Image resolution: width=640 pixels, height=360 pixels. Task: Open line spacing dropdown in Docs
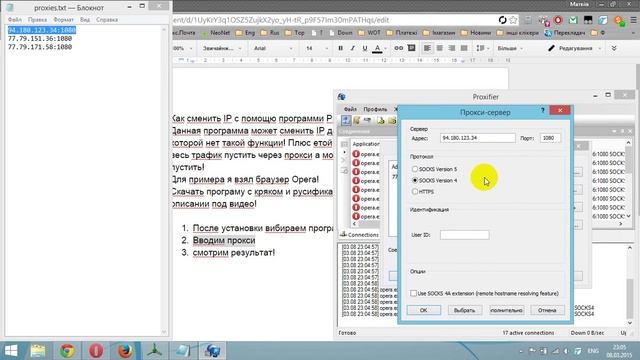(x=482, y=48)
